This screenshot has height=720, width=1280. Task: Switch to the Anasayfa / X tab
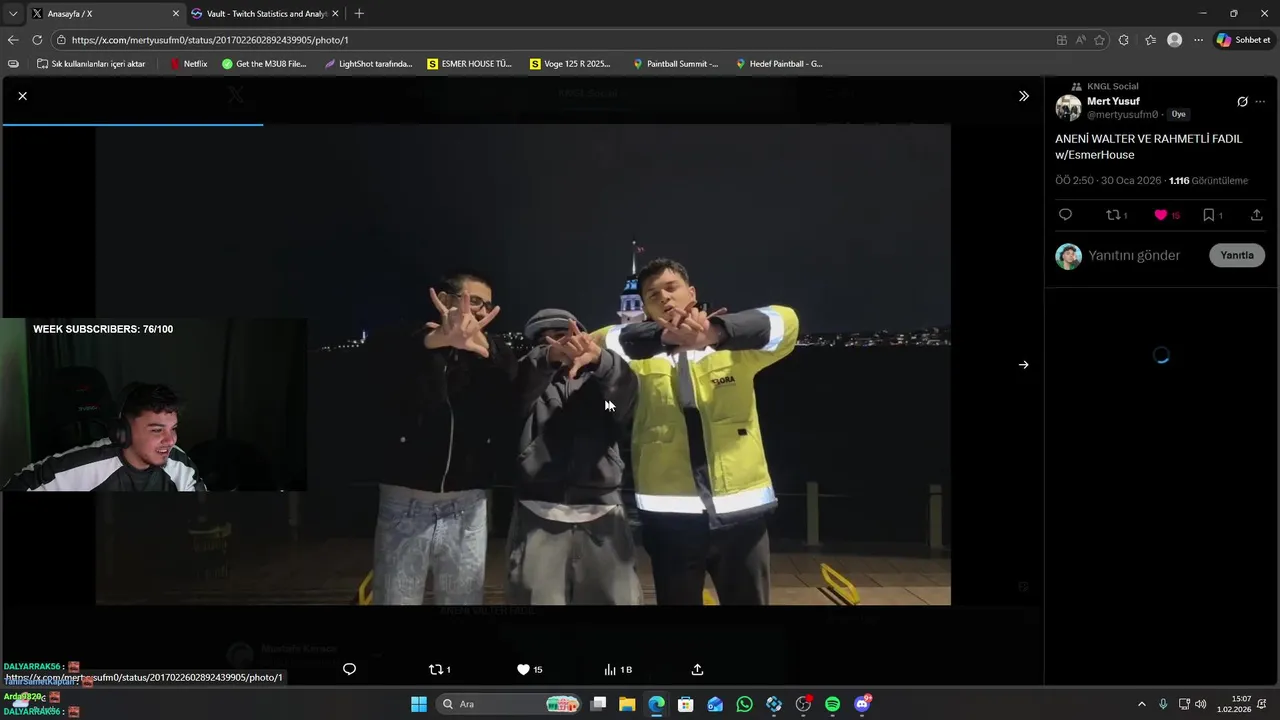click(x=104, y=13)
